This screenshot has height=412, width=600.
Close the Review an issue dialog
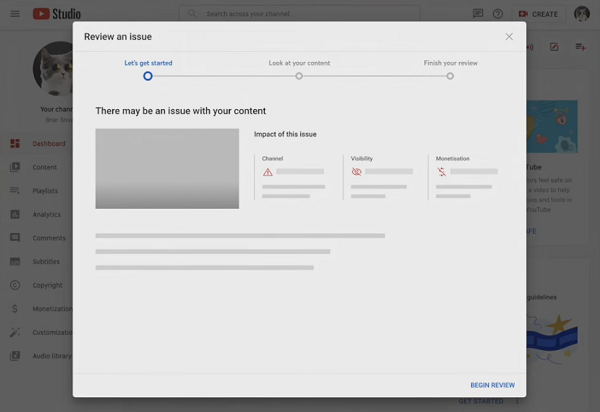point(509,37)
